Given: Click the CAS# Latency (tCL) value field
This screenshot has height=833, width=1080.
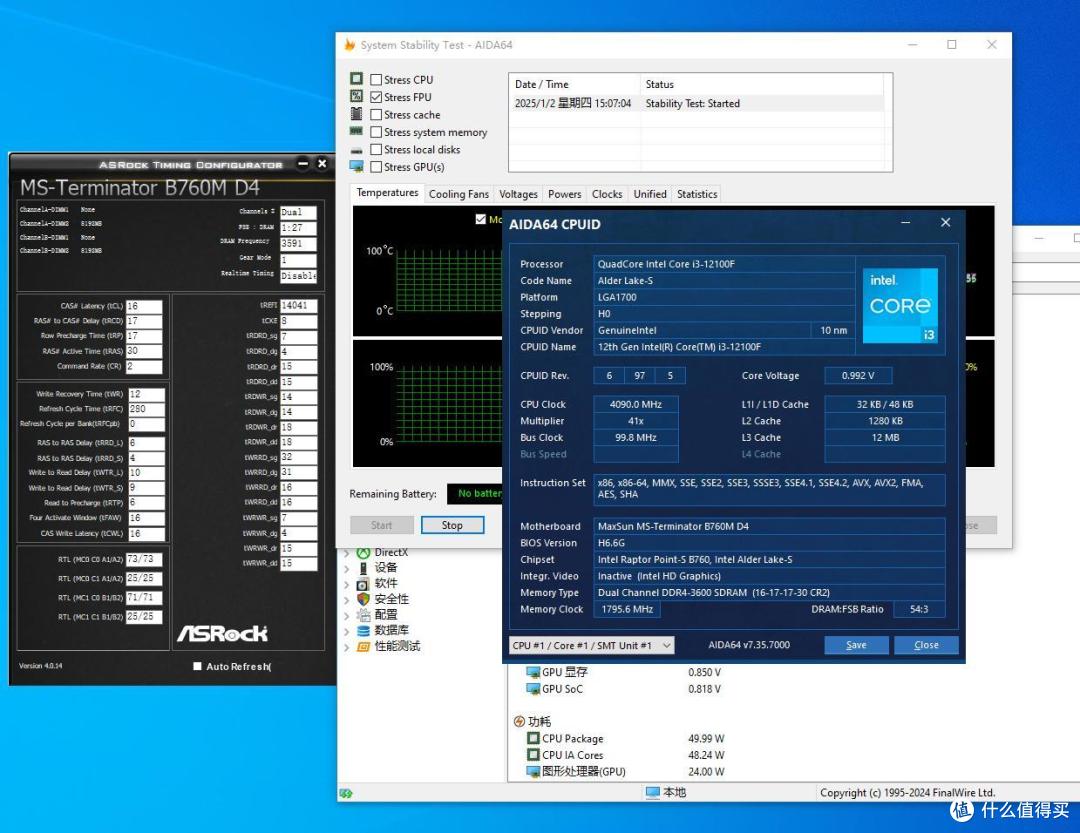Looking at the screenshot, I should pos(145,306).
